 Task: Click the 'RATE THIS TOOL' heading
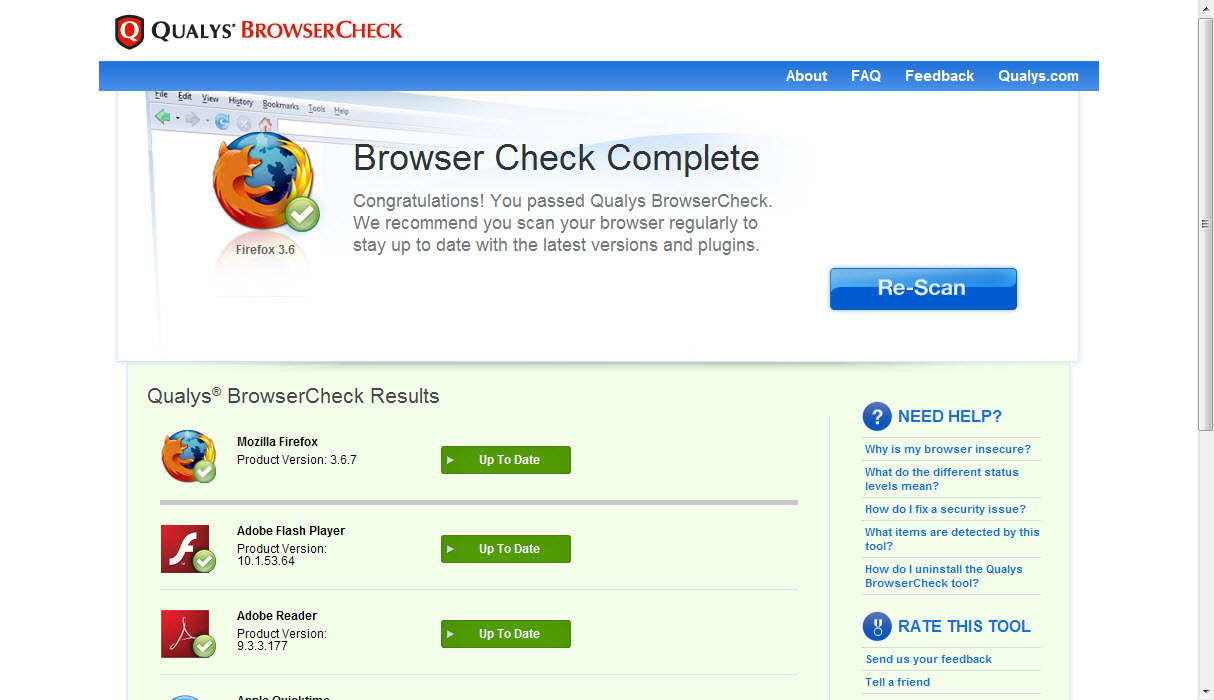click(964, 627)
